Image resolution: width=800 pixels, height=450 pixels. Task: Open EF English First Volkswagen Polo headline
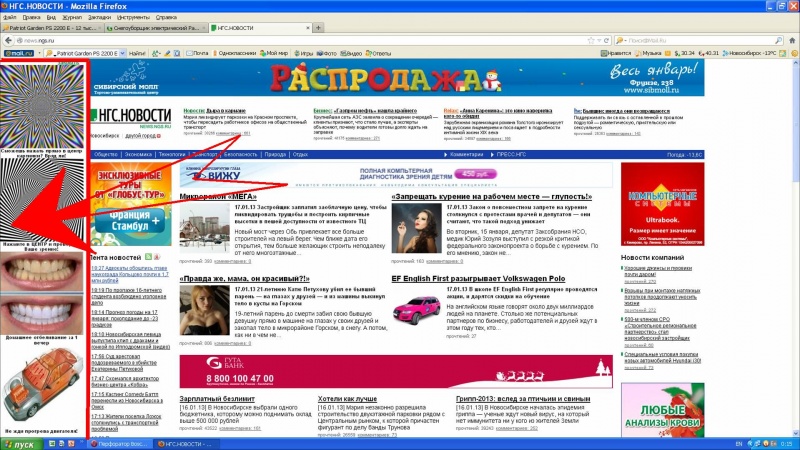pyautogui.click(x=478, y=279)
